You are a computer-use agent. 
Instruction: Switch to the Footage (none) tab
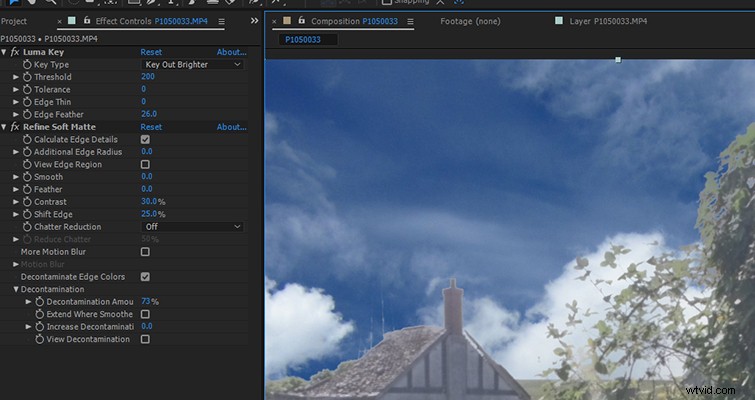click(x=470, y=21)
